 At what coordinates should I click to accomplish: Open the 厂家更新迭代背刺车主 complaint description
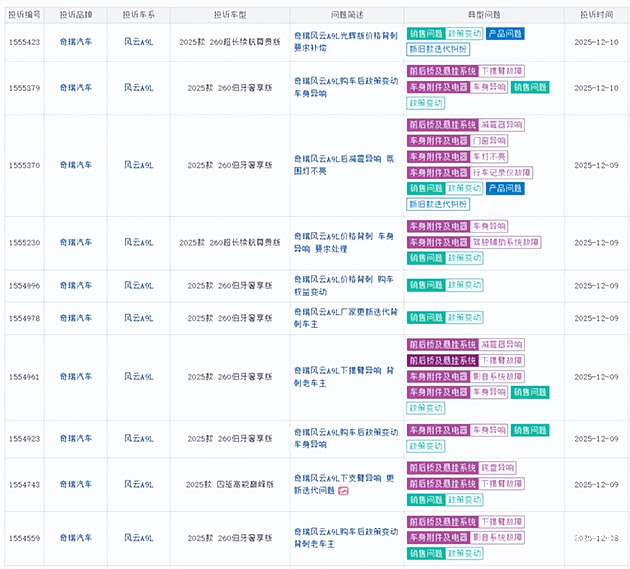(x=344, y=318)
